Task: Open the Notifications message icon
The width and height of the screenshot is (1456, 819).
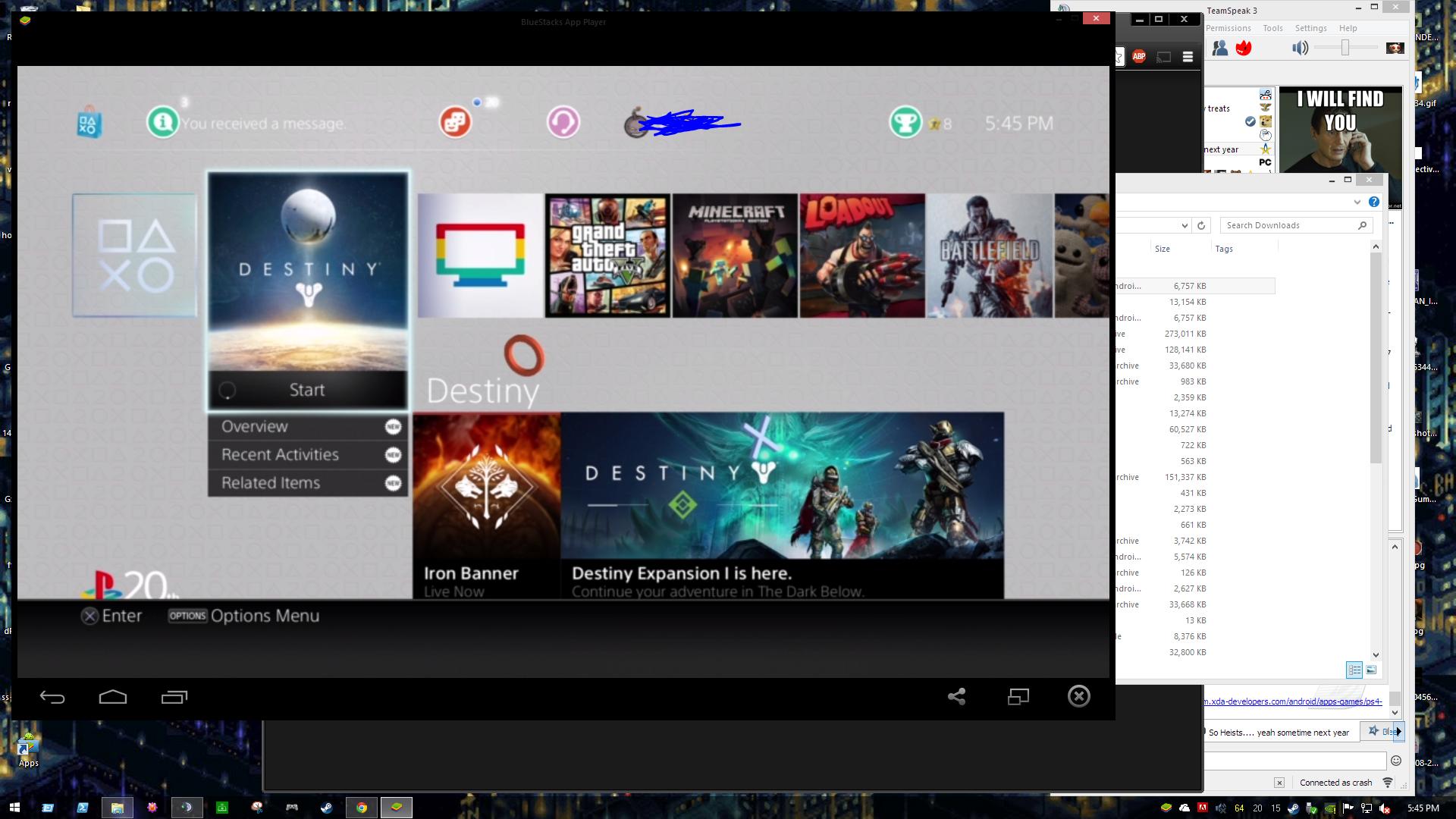Action: click(x=163, y=122)
